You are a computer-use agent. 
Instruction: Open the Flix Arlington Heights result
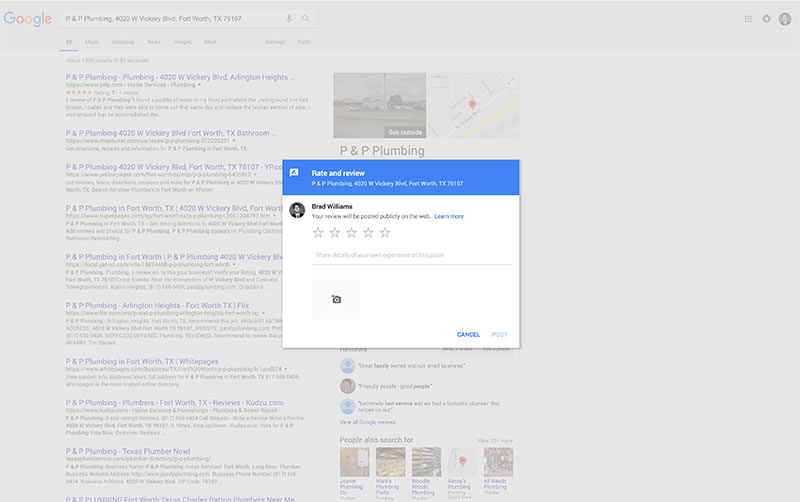(157, 305)
